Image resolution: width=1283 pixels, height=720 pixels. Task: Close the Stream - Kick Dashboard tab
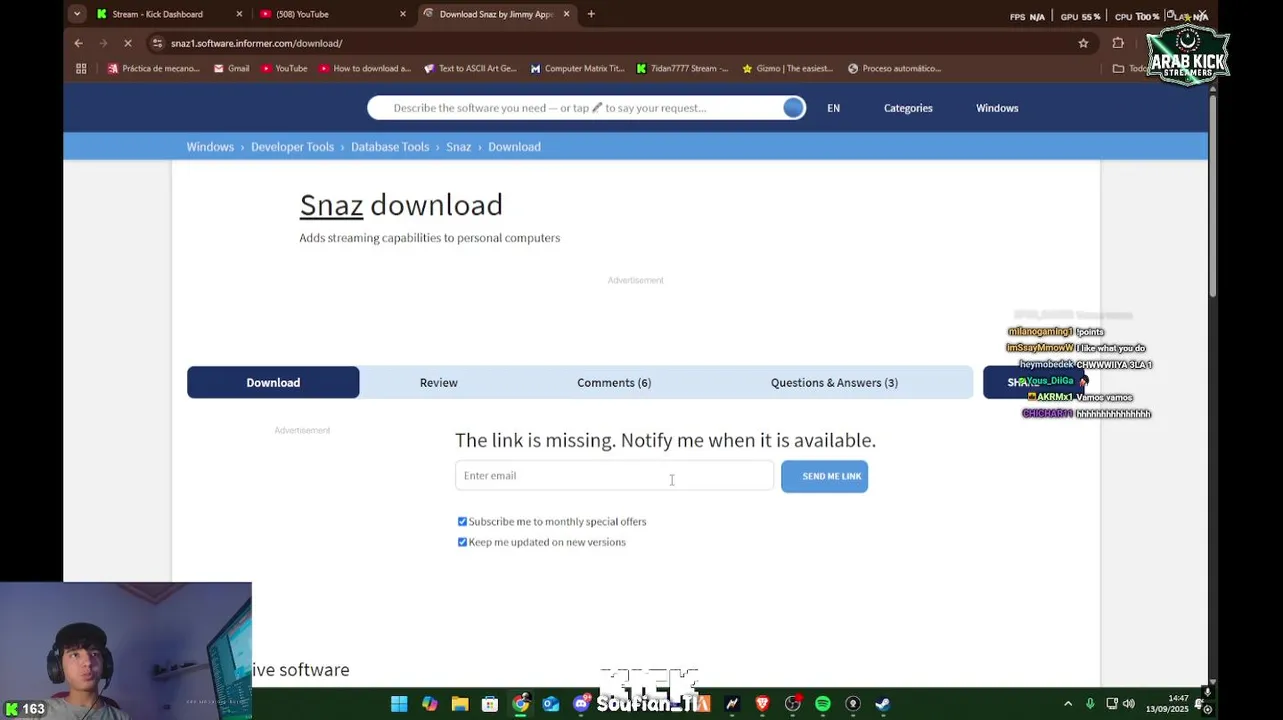239,14
